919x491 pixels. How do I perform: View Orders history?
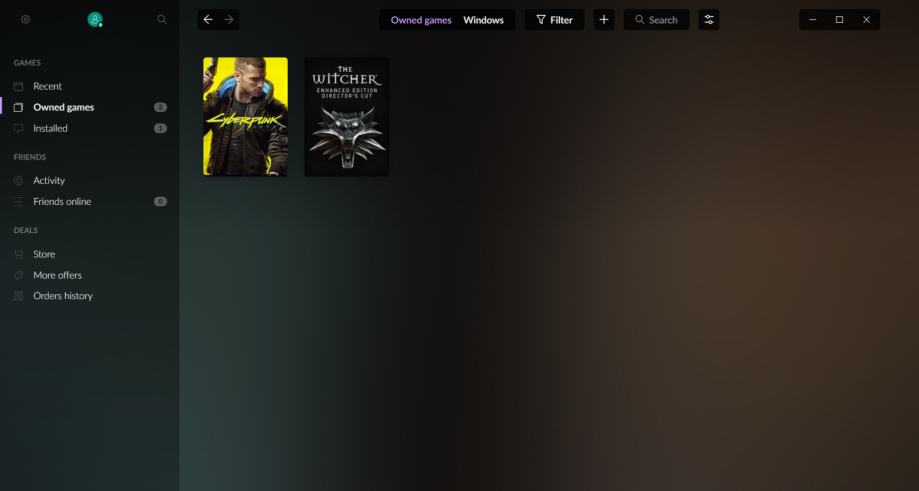coord(63,296)
